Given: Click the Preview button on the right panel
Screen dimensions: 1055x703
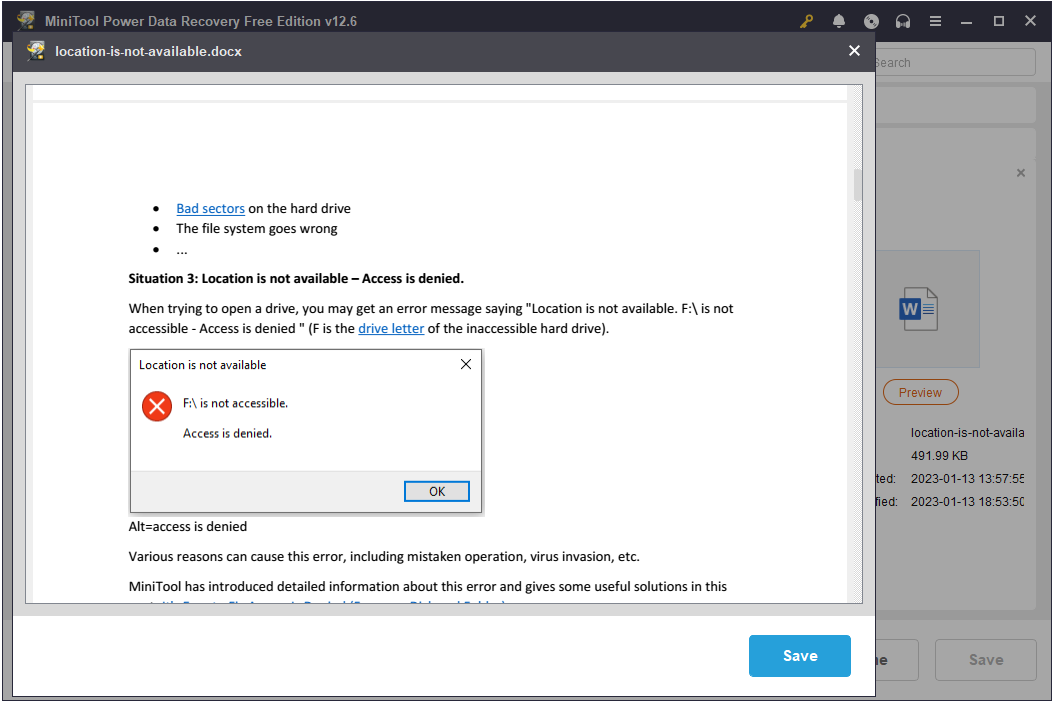Looking at the screenshot, I should click(920, 392).
